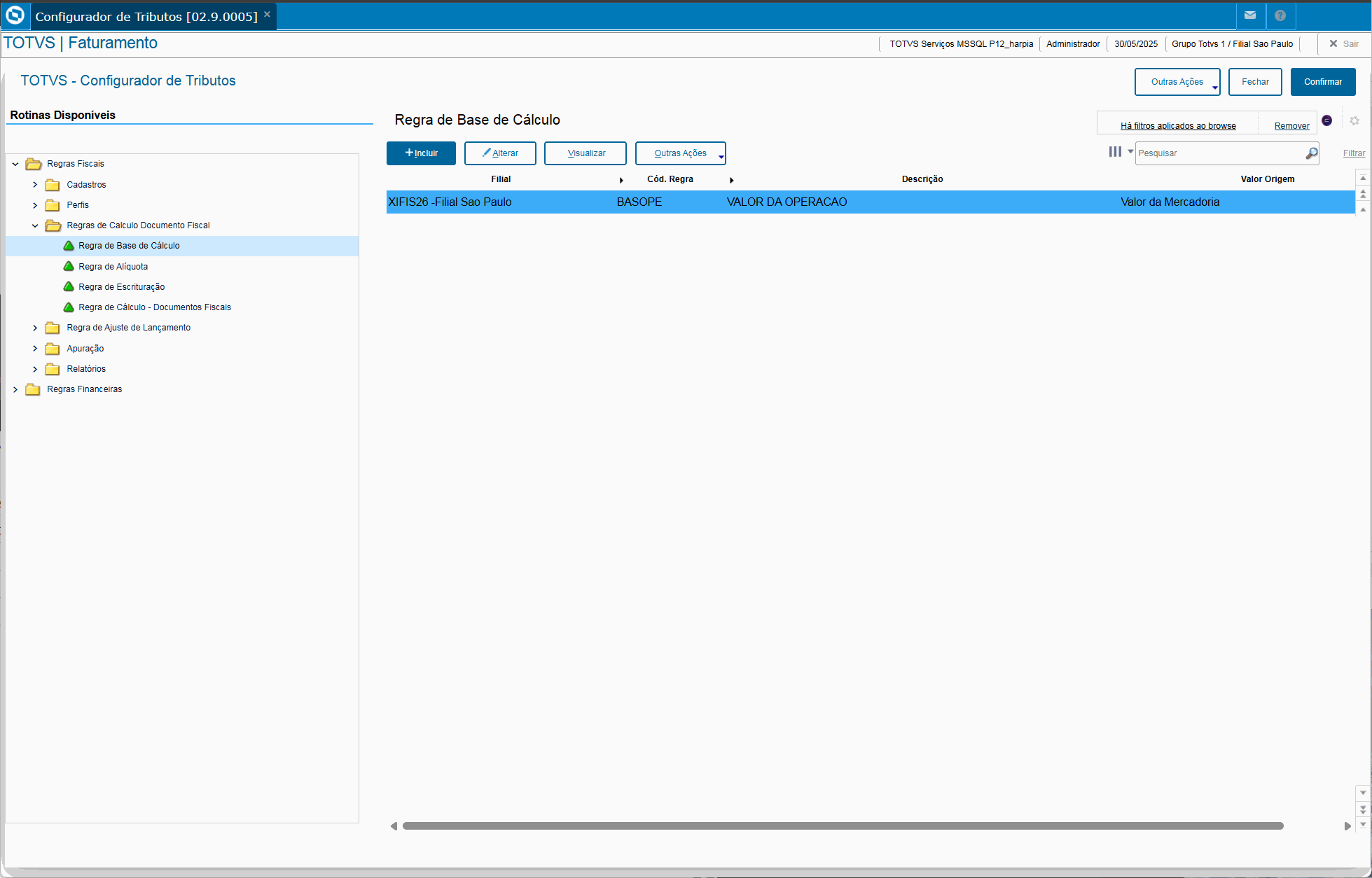This screenshot has width=1372, height=878.
Task: Select Regra de Escrituração green triangle item
Action: pyautogui.click(x=122, y=287)
